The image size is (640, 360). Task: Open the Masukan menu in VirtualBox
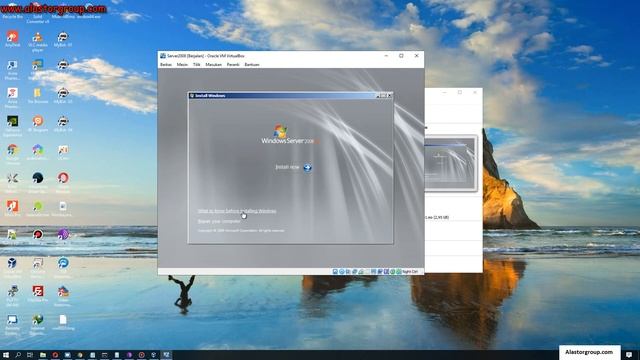[213, 64]
